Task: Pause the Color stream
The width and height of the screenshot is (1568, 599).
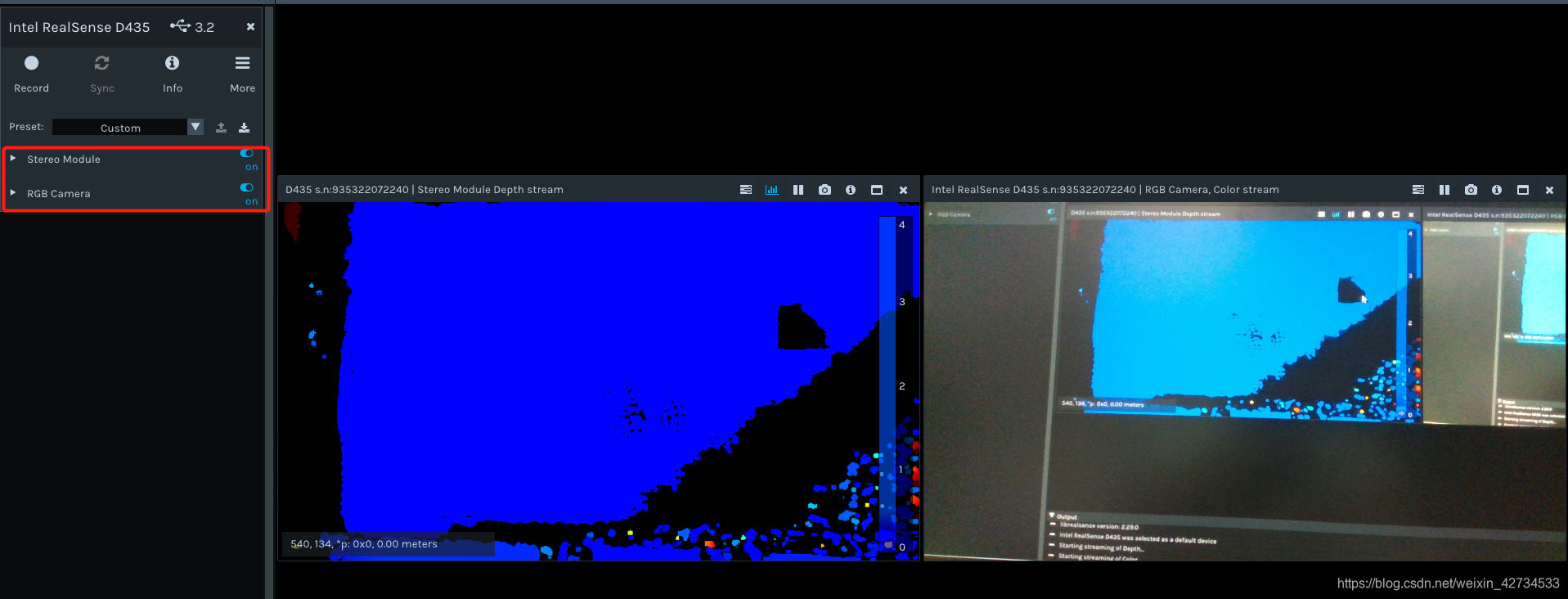Action: (x=1444, y=190)
